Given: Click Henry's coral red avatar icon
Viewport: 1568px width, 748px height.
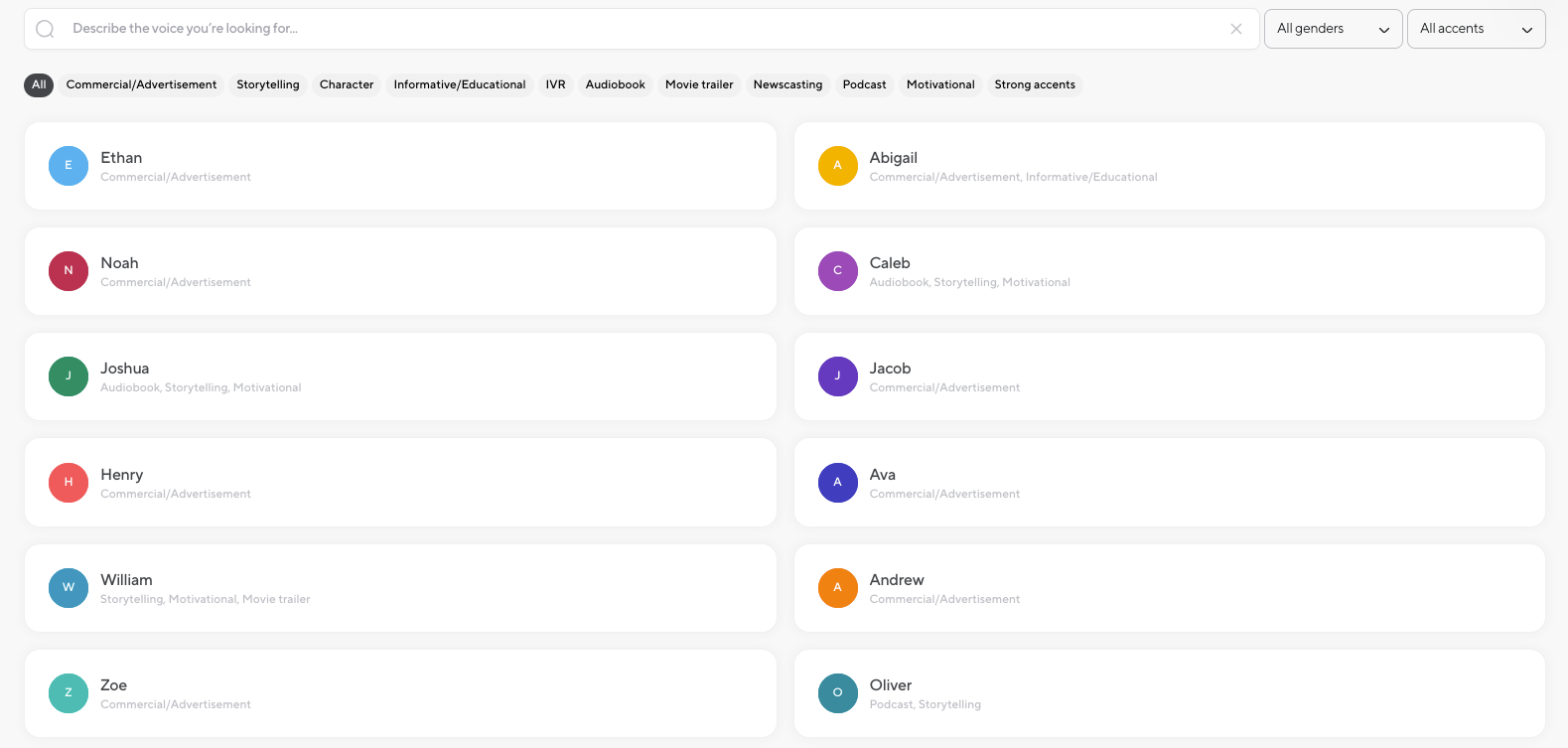Looking at the screenshot, I should click(x=69, y=483).
